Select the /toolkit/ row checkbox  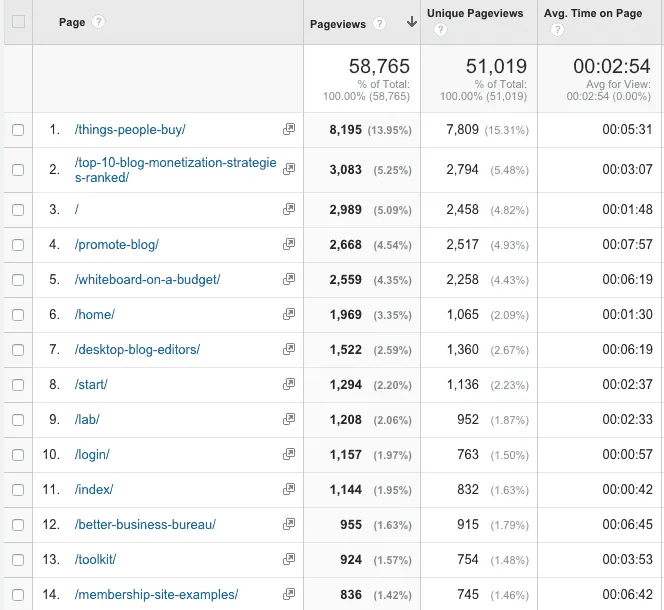18,560
